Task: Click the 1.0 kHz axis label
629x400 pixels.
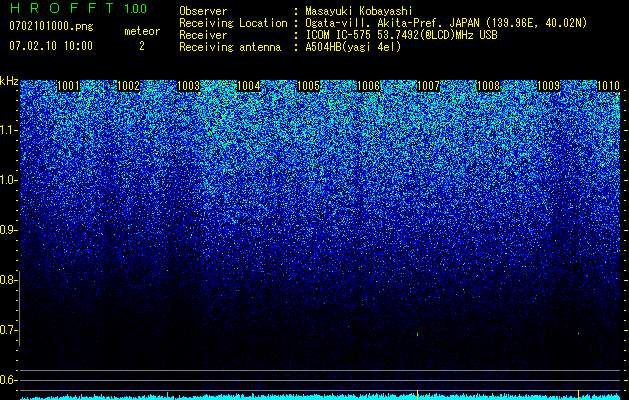Action: coord(8,180)
